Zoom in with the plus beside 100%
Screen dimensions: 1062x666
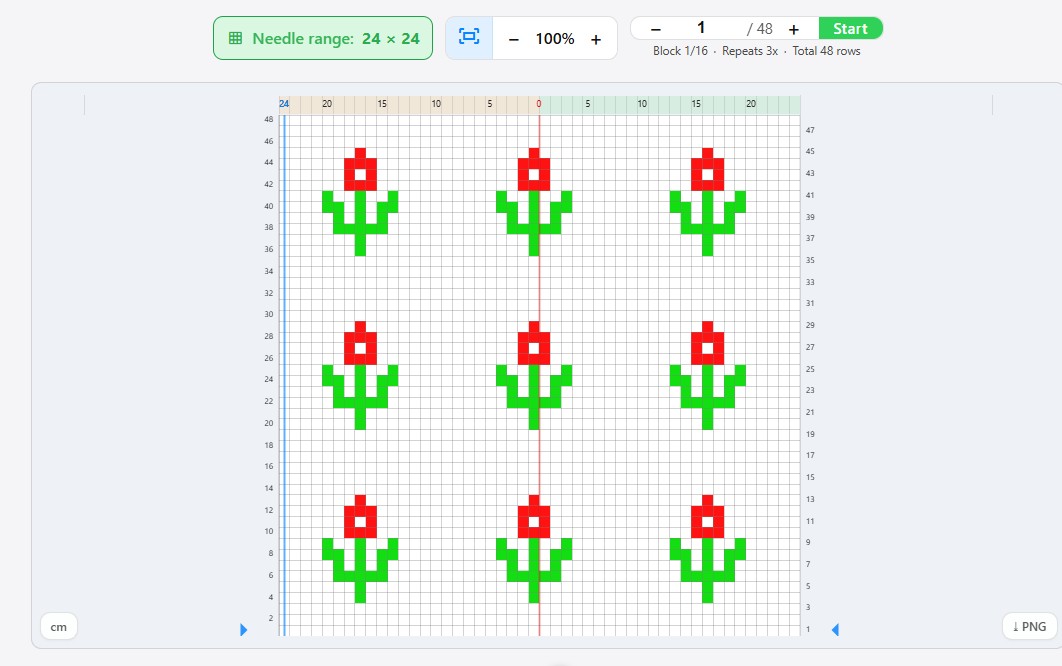point(596,39)
